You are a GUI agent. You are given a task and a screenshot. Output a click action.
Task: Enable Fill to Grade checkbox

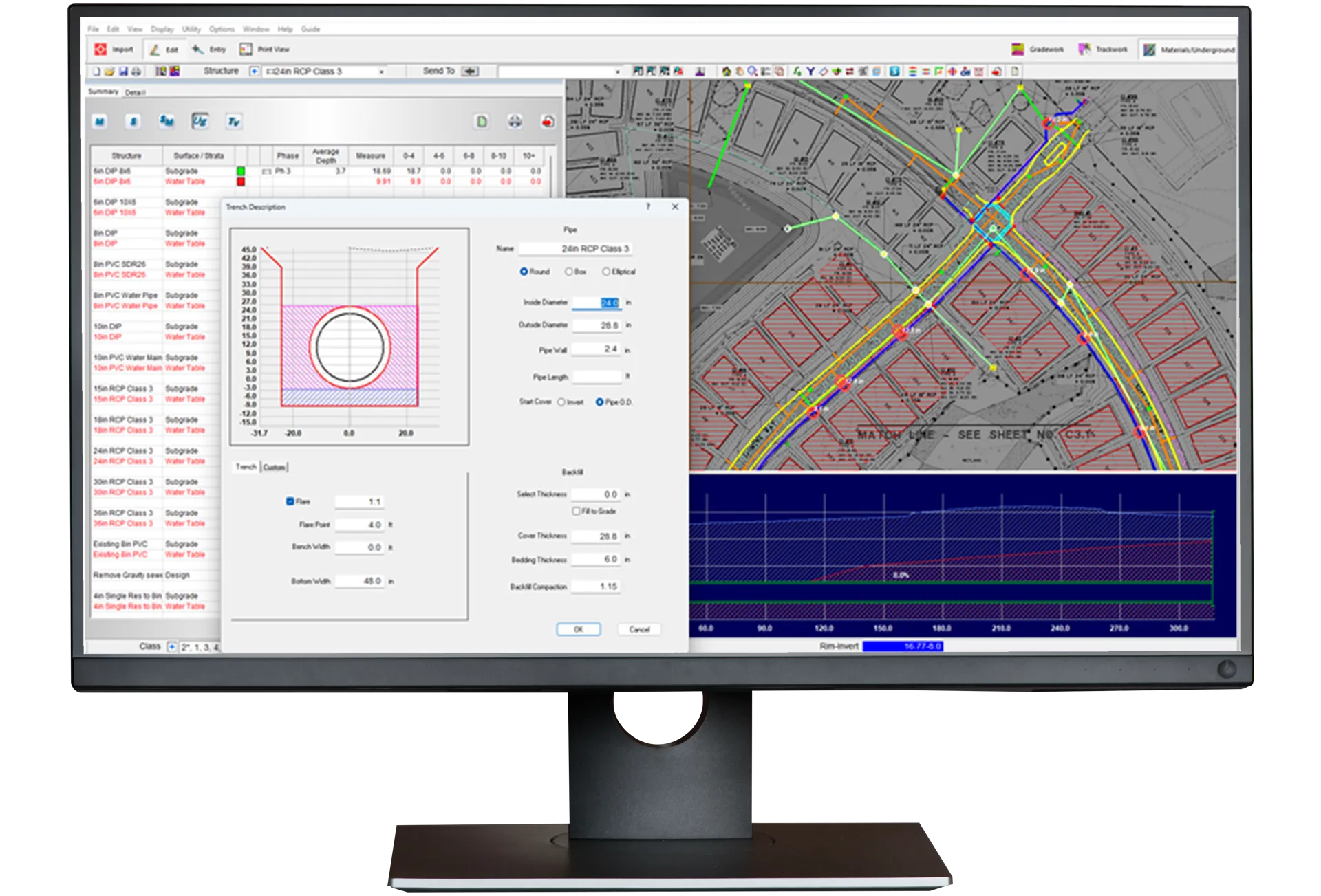coord(576,512)
